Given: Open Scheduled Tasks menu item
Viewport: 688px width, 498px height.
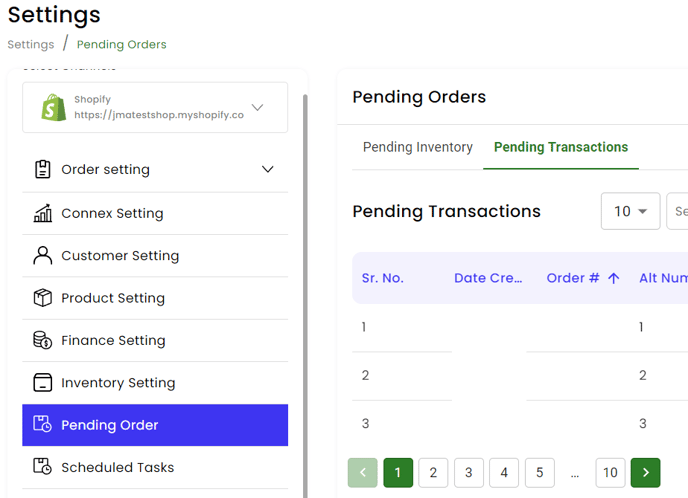Looking at the screenshot, I should coord(155,467).
